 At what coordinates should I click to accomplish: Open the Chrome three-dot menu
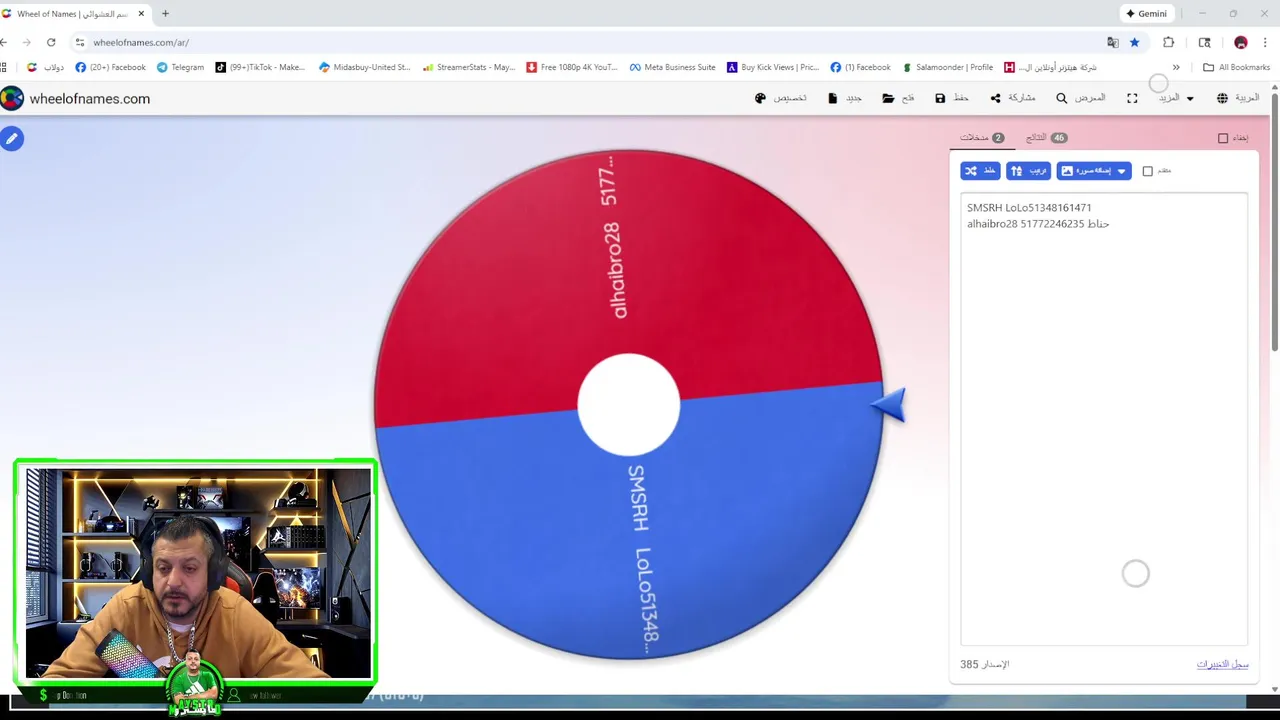pos(1265,42)
